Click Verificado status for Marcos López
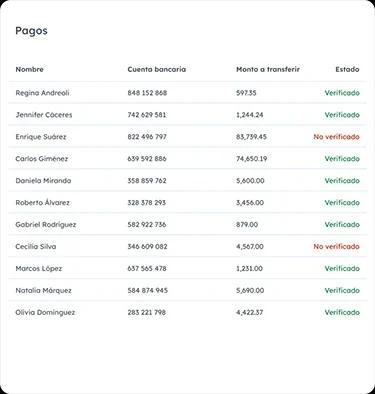Viewport: 375px width, 394px height. [342, 269]
